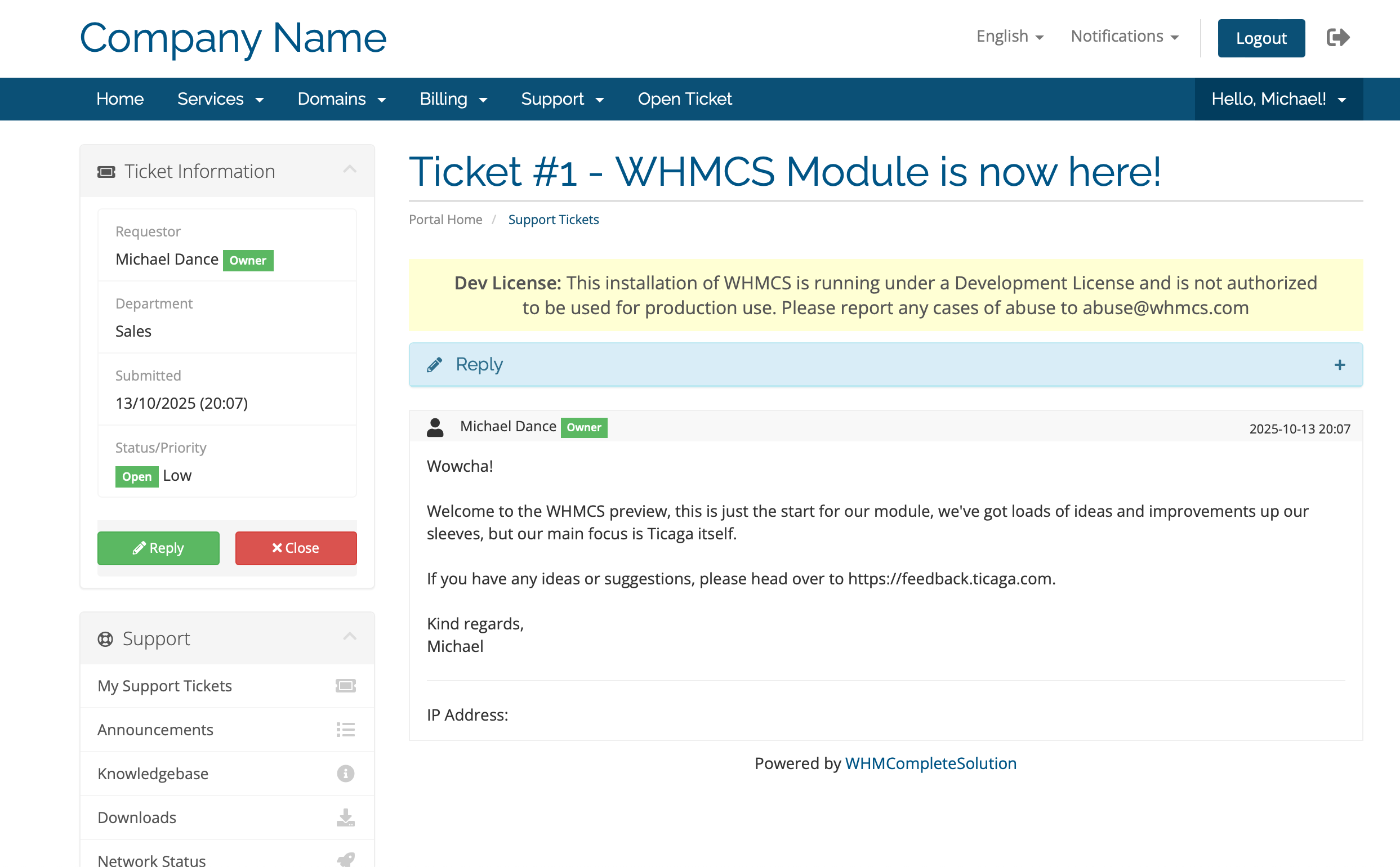This screenshot has height=867, width=1400.
Task: Open the Hello, Michael! account menu
Action: pyautogui.click(x=1278, y=99)
